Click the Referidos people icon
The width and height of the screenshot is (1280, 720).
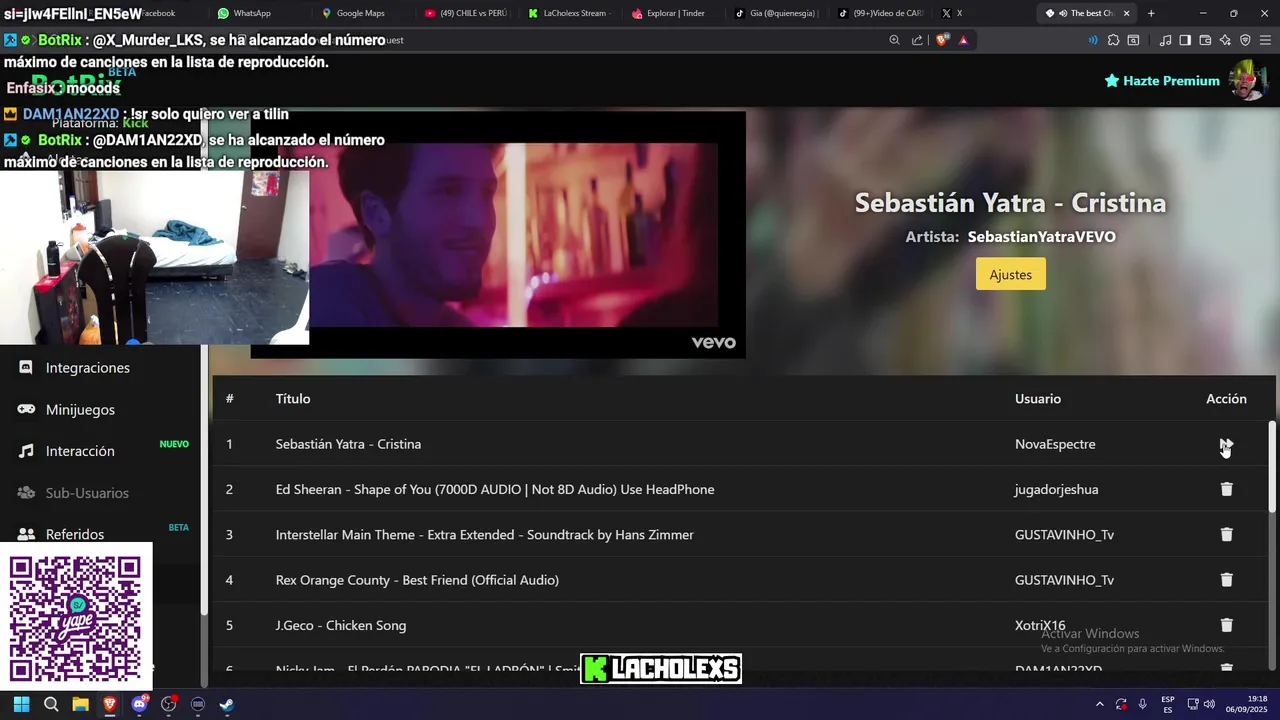click(26, 534)
